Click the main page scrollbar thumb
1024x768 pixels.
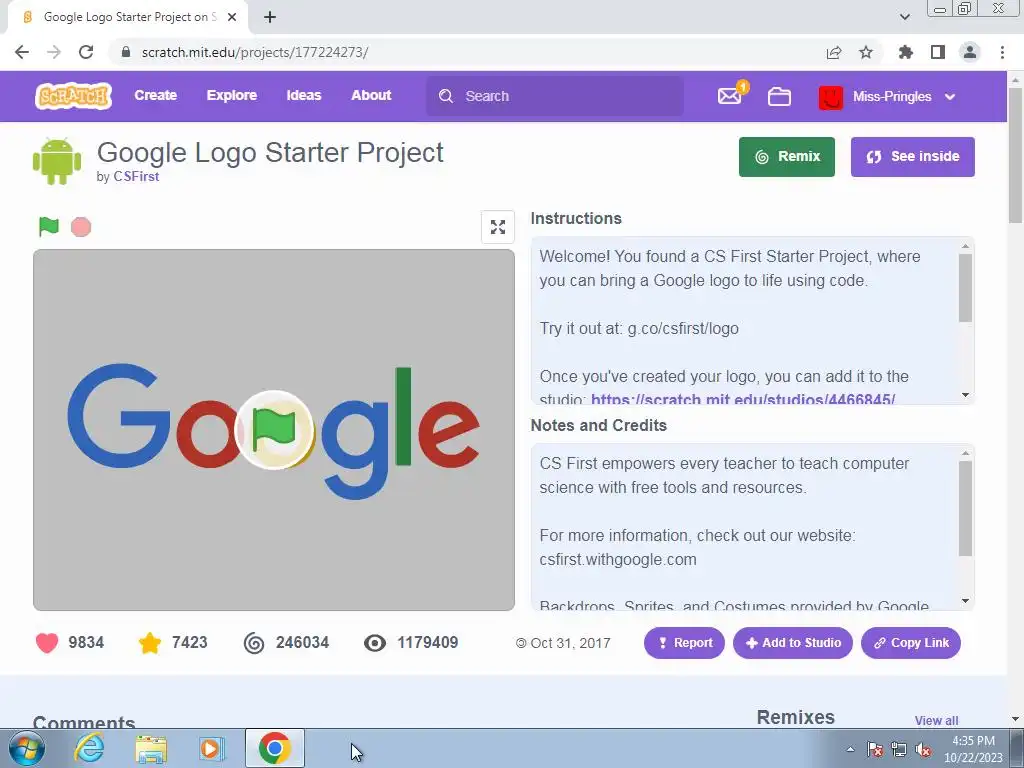point(1016,155)
